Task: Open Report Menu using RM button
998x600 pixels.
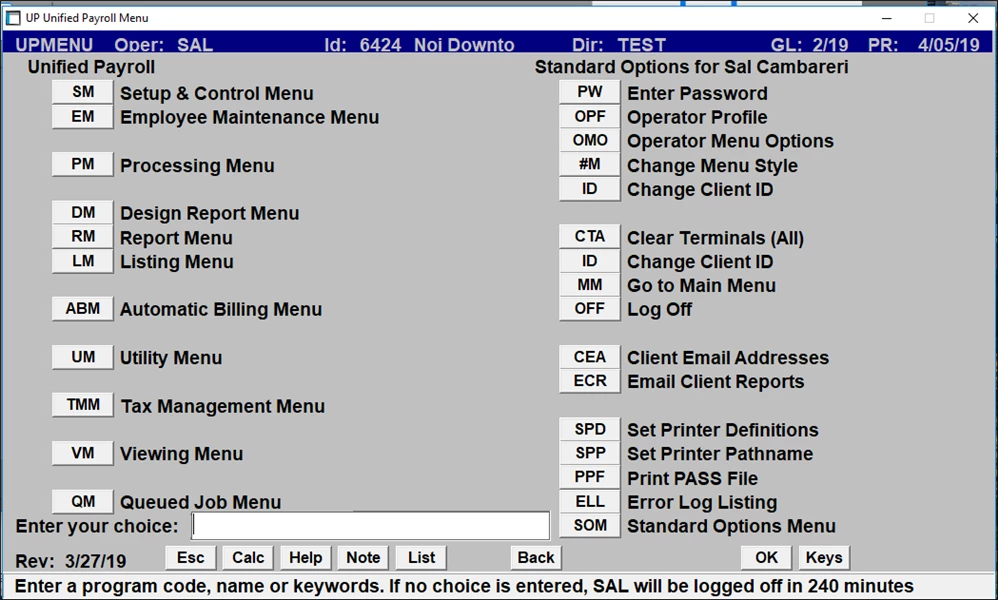Action: pos(83,237)
